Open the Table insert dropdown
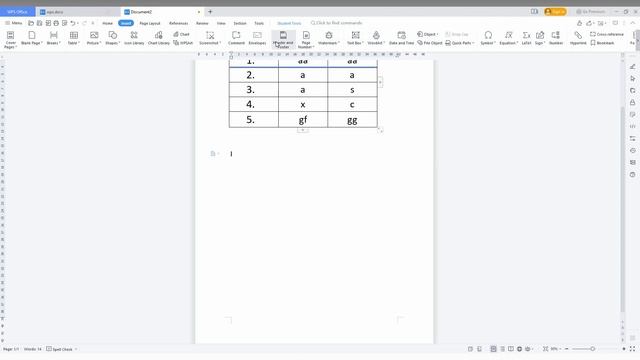The width and height of the screenshot is (640, 360). (x=73, y=38)
